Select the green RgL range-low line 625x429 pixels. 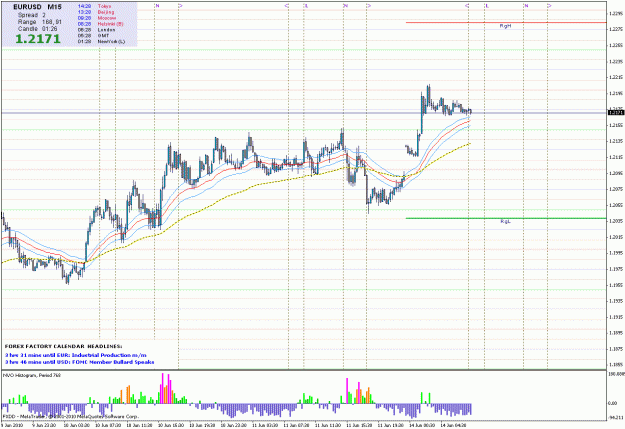(x=506, y=218)
